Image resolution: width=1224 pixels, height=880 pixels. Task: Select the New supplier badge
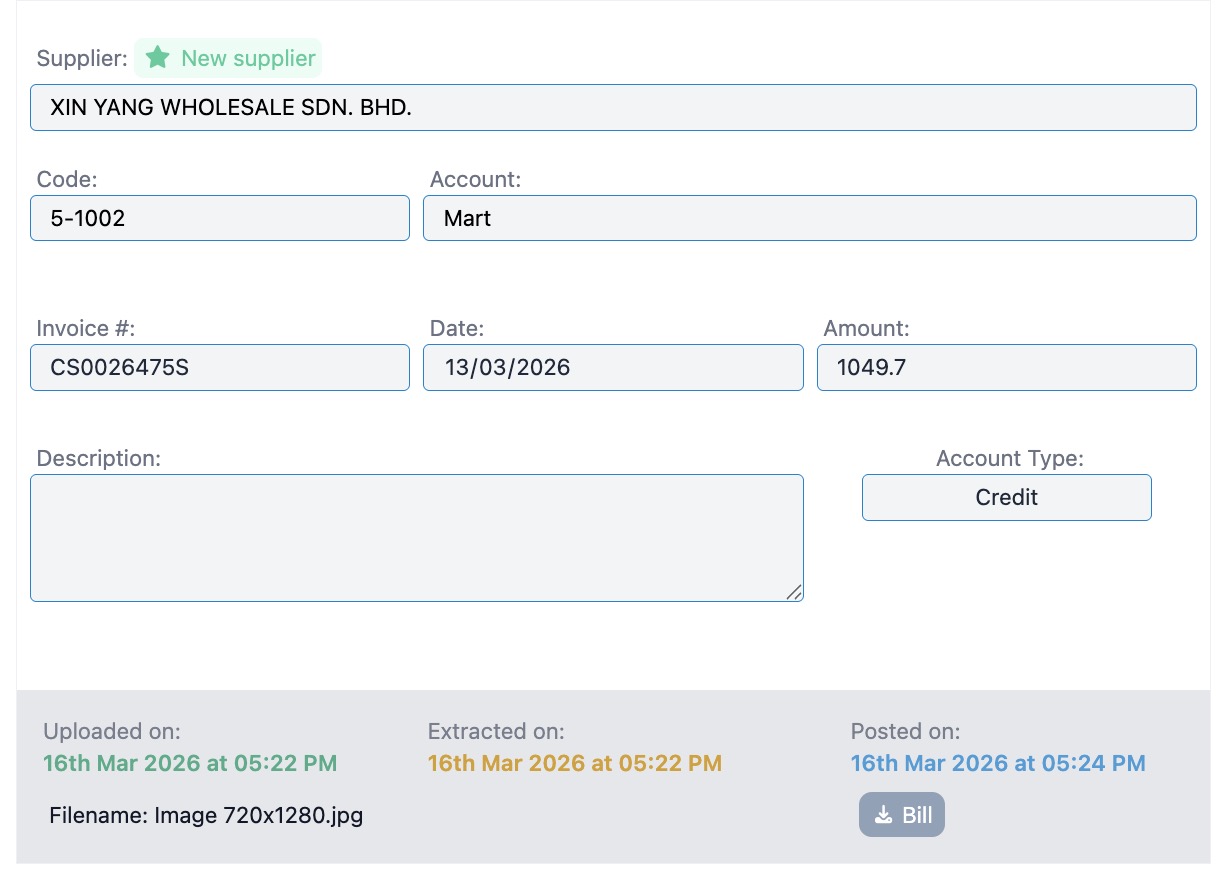click(x=228, y=58)
